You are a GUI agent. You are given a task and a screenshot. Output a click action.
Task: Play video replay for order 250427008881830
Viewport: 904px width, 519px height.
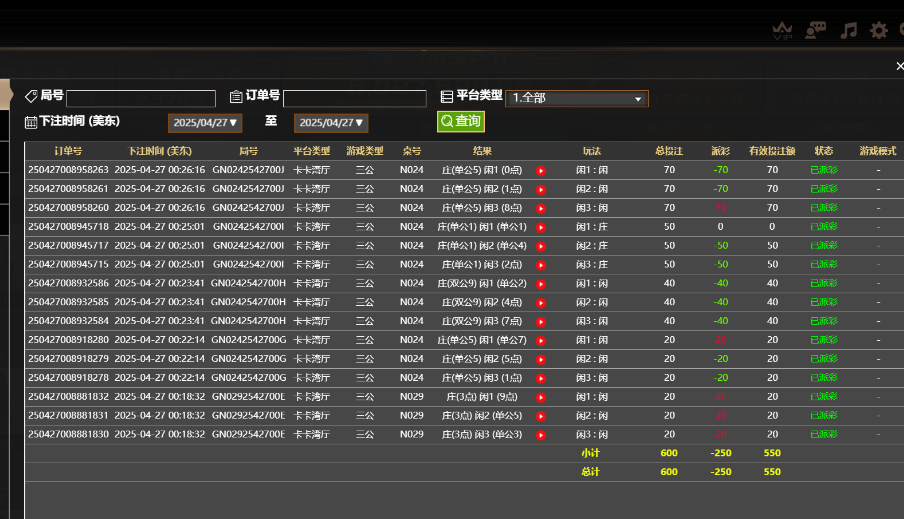coord(540,434)
